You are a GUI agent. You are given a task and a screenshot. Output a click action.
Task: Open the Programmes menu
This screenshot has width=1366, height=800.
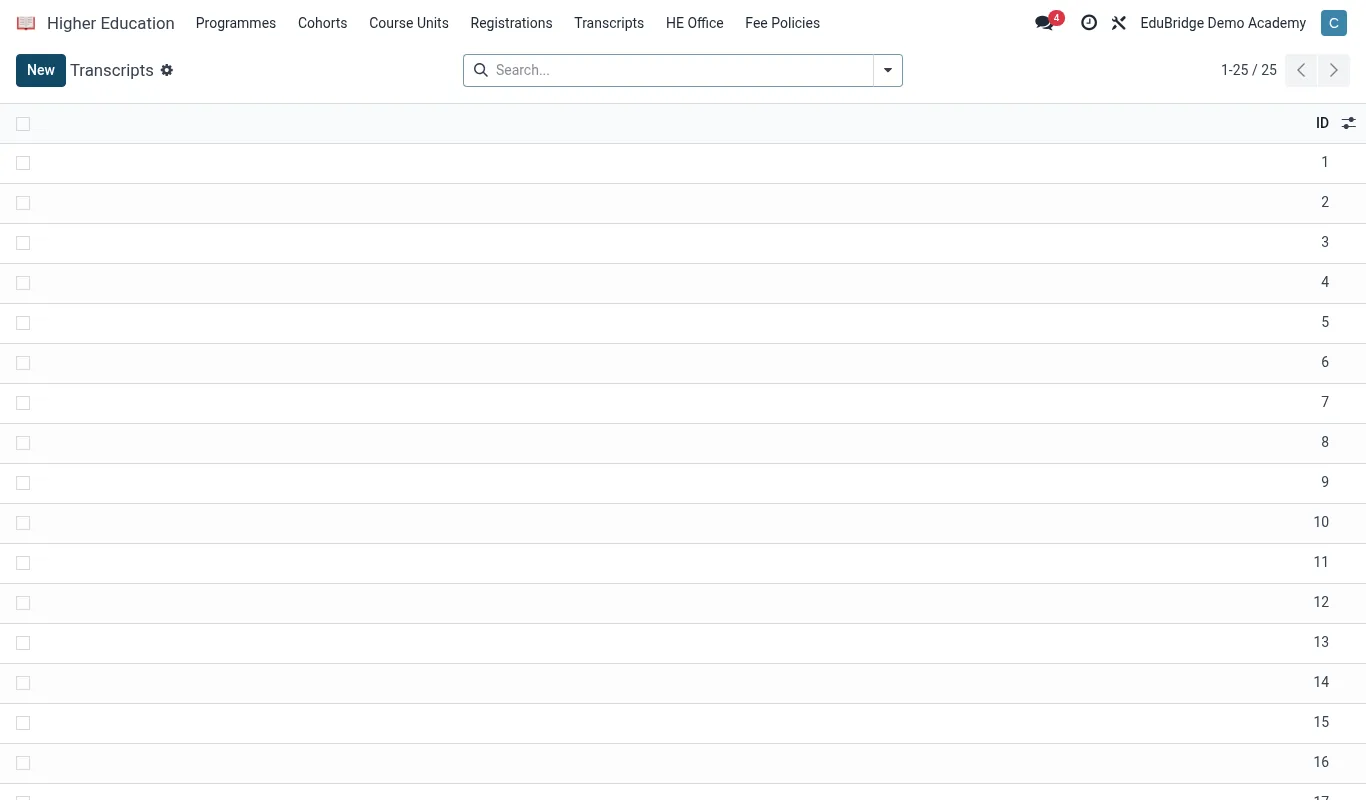[236, 23]
